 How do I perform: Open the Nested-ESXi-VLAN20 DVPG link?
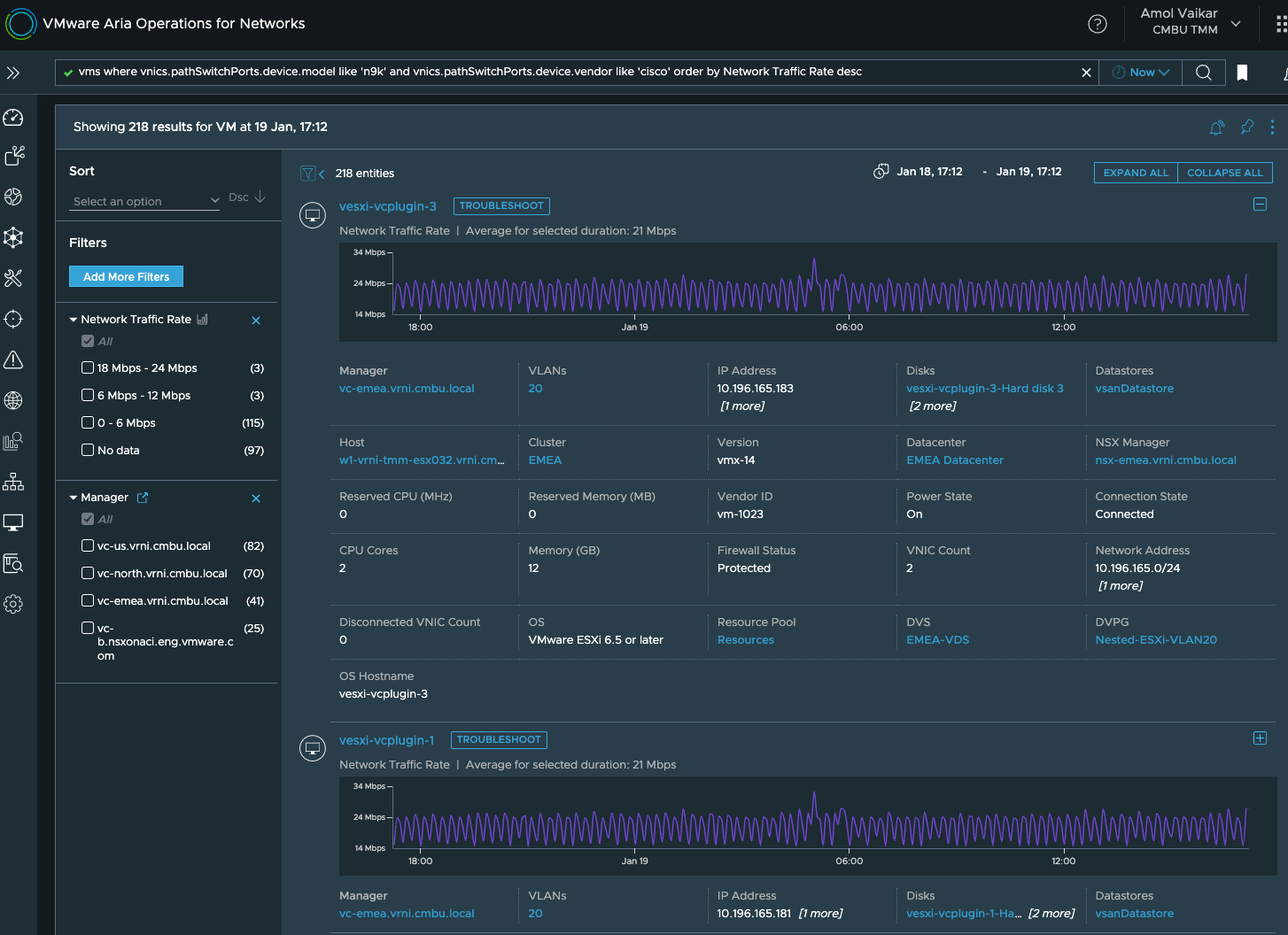click(x=1156, y=640)
